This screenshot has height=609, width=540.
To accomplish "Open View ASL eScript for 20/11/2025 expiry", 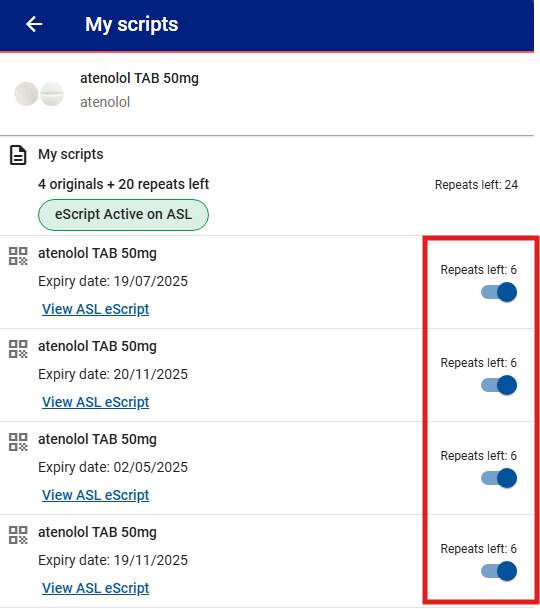I will (96, 402).
